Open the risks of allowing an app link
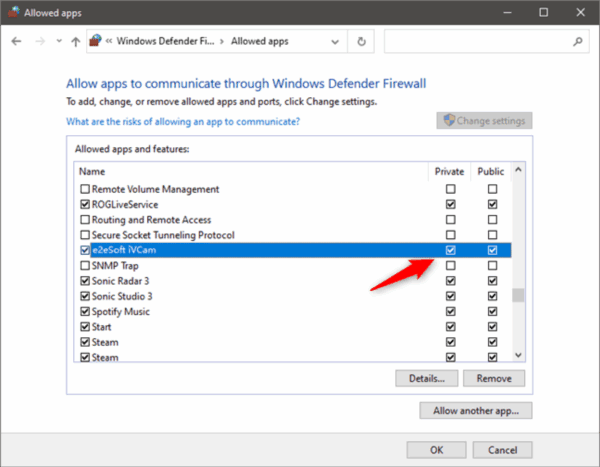This screenshot has height=467, width=600. tap(183, 121)
